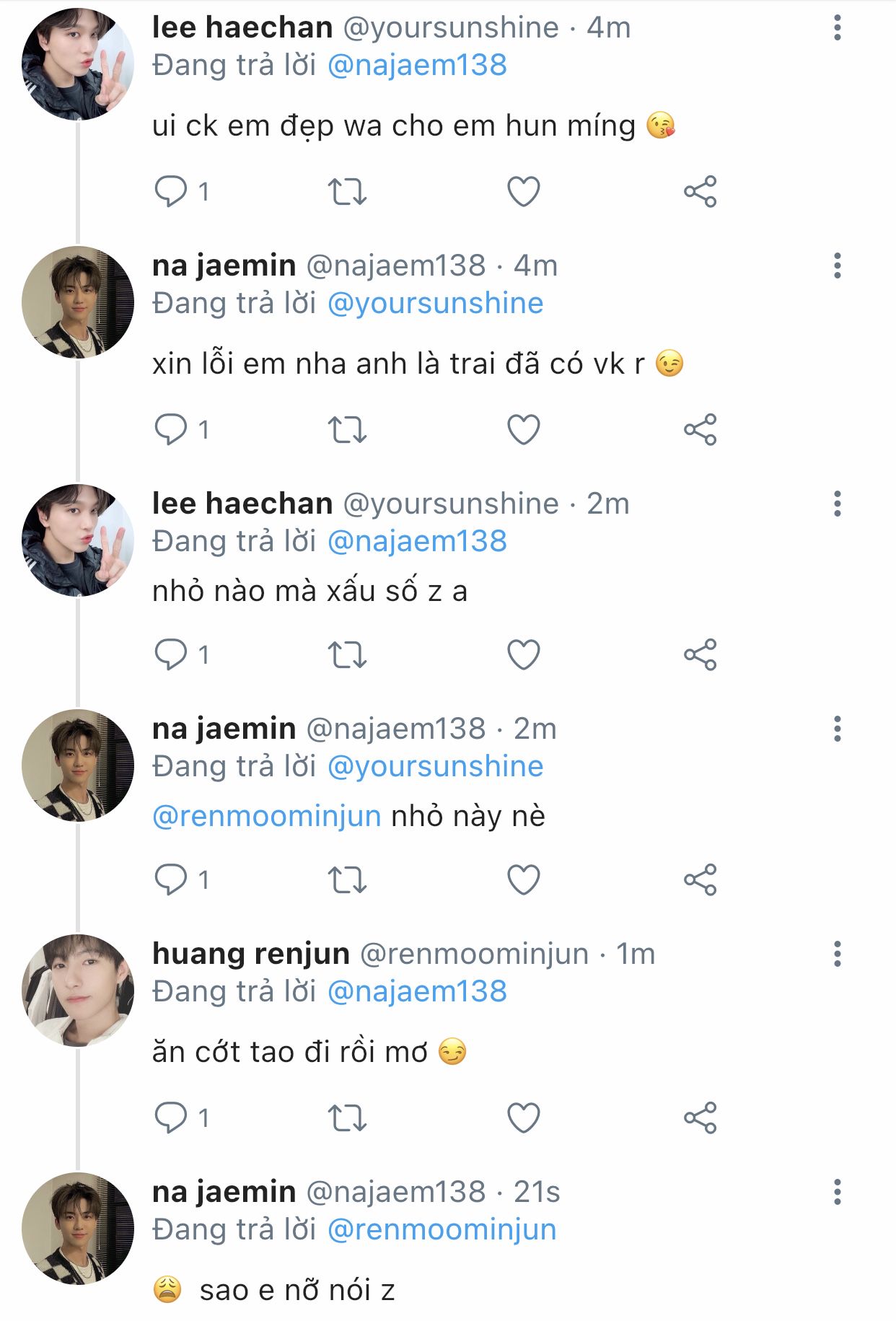Open more options on jaemin's 21s tweet
This screenshot has width=896, height=1321.
click(x=837, y=1192)
